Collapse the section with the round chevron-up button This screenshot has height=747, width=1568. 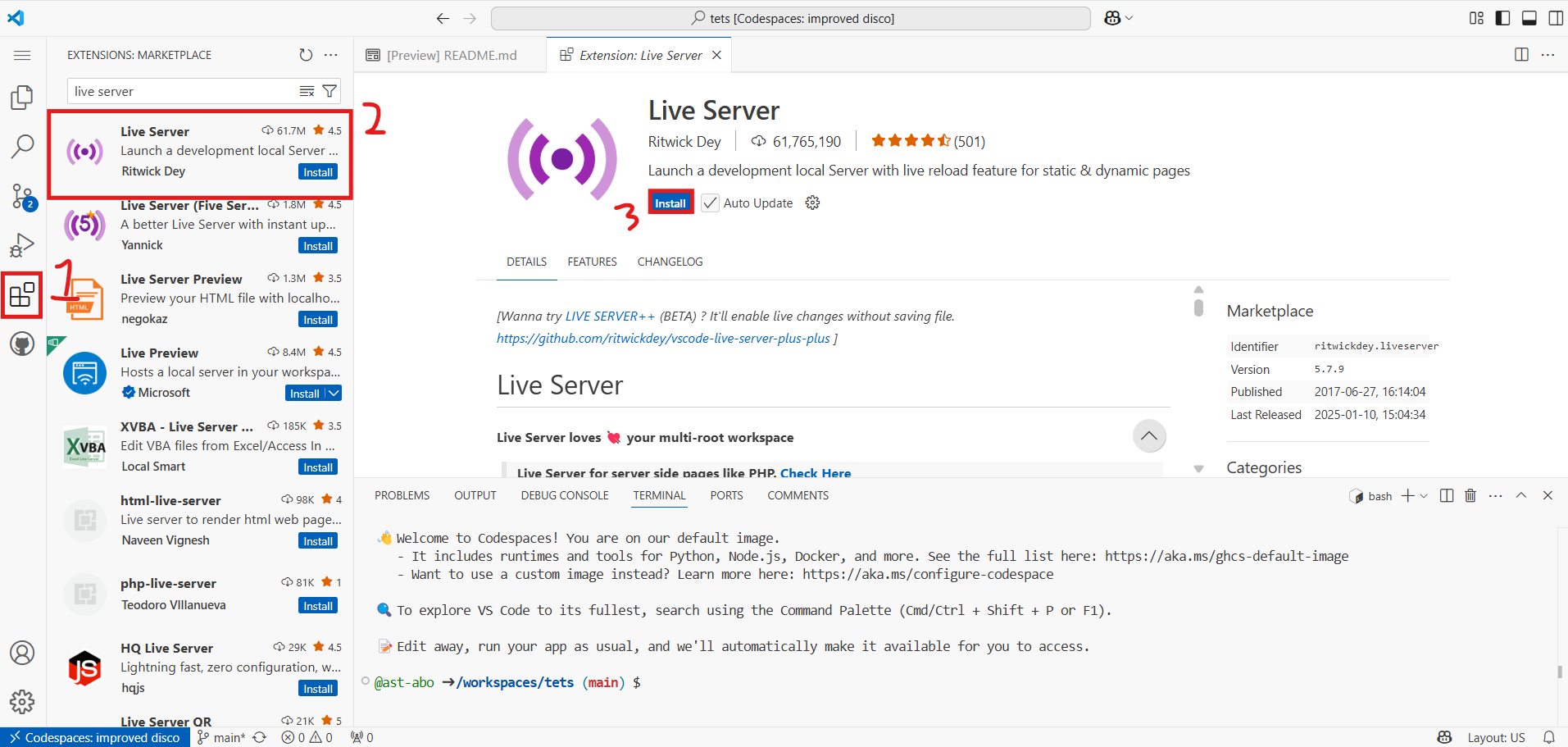1149,435
